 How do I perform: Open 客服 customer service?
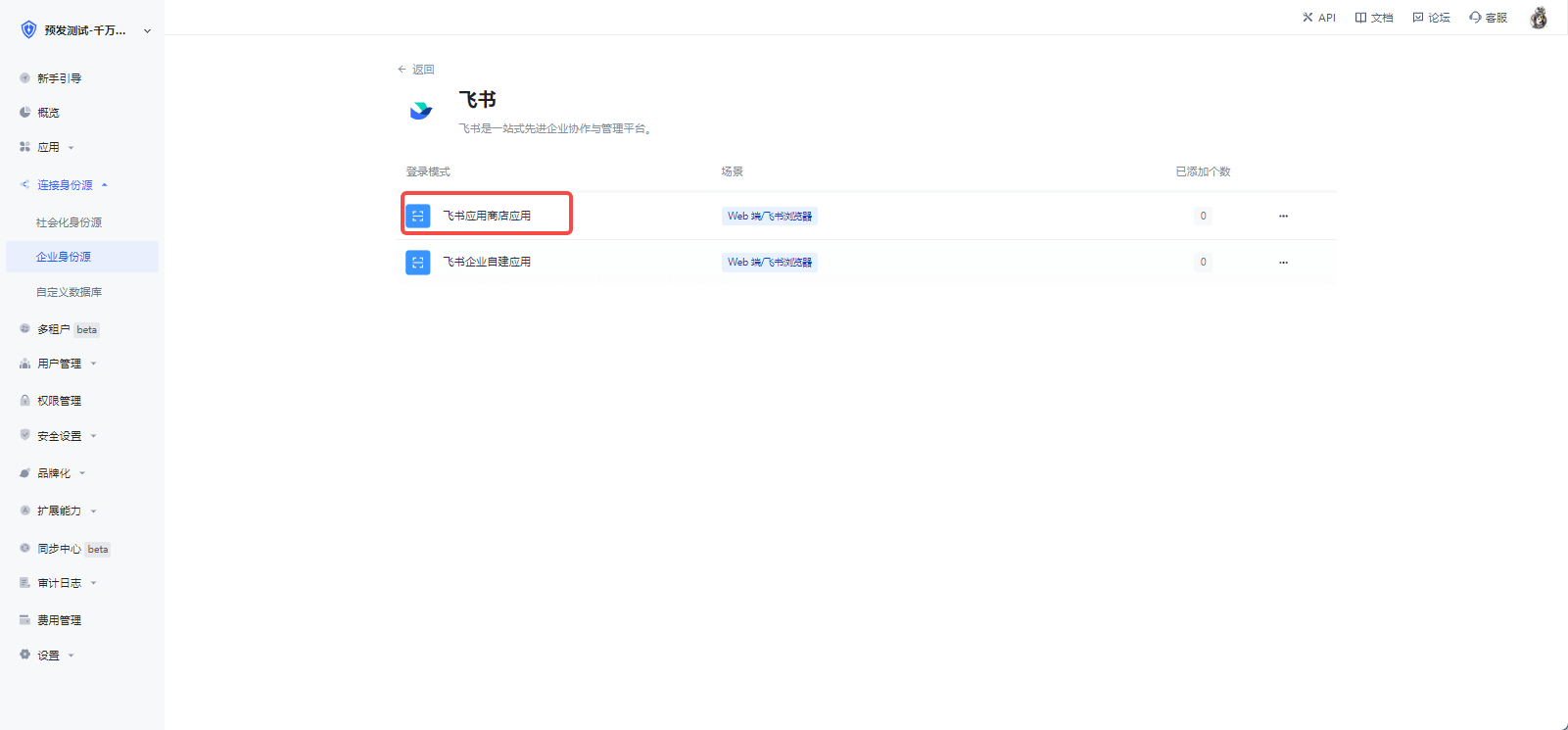(x=1488, y=18)
